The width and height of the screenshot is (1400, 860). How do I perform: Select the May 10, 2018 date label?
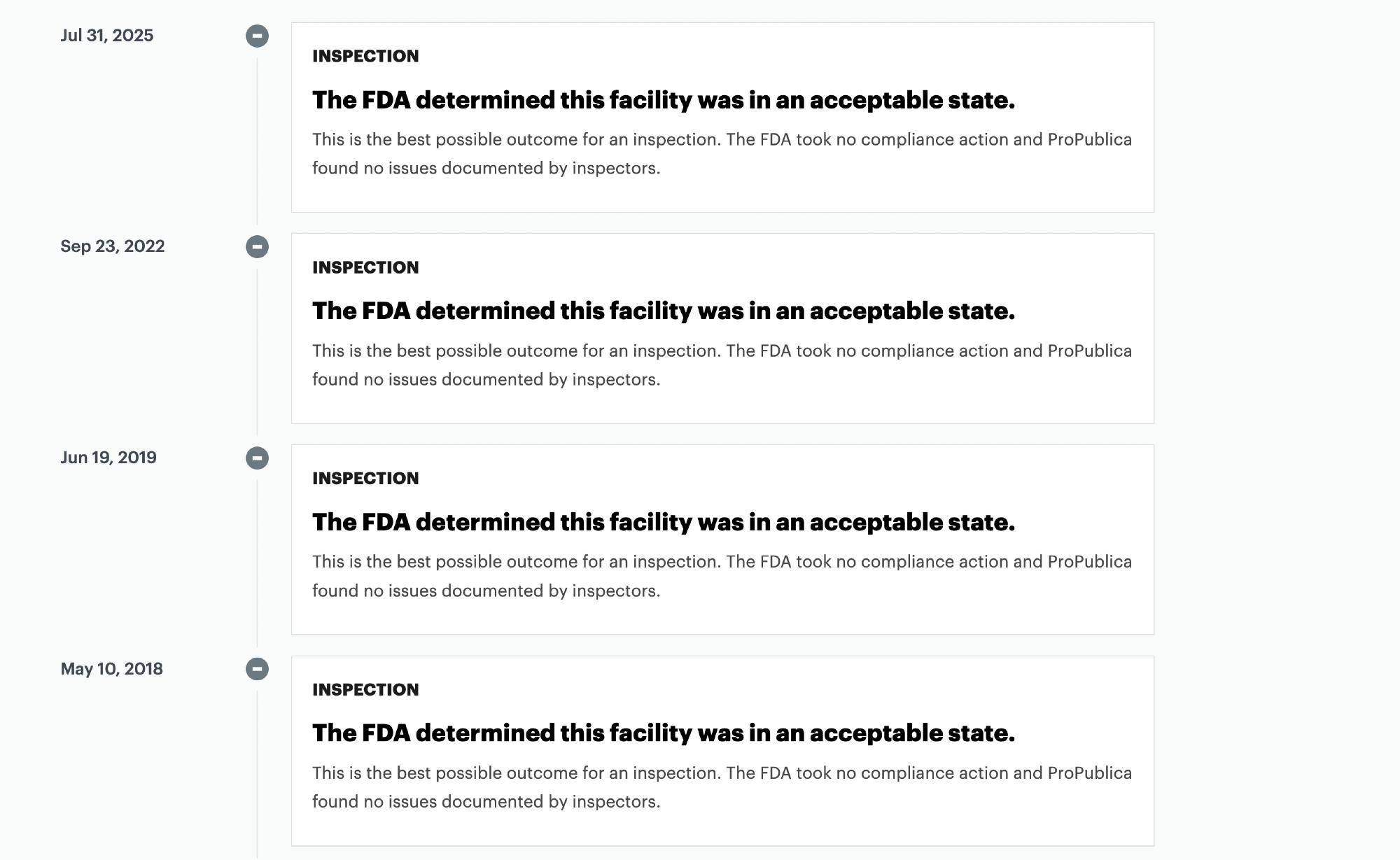pos(111,669)
